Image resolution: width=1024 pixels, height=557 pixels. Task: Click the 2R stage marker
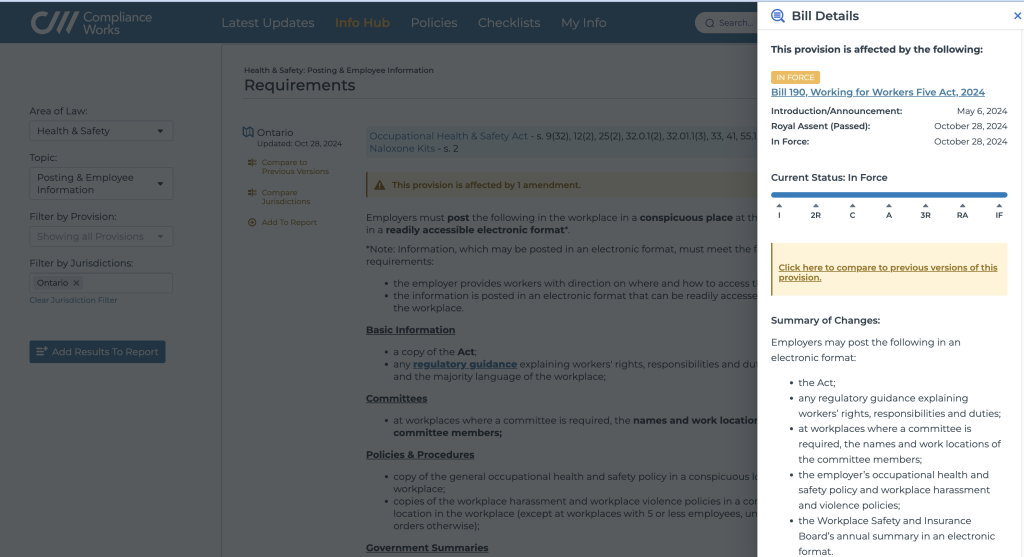[816, 212]
